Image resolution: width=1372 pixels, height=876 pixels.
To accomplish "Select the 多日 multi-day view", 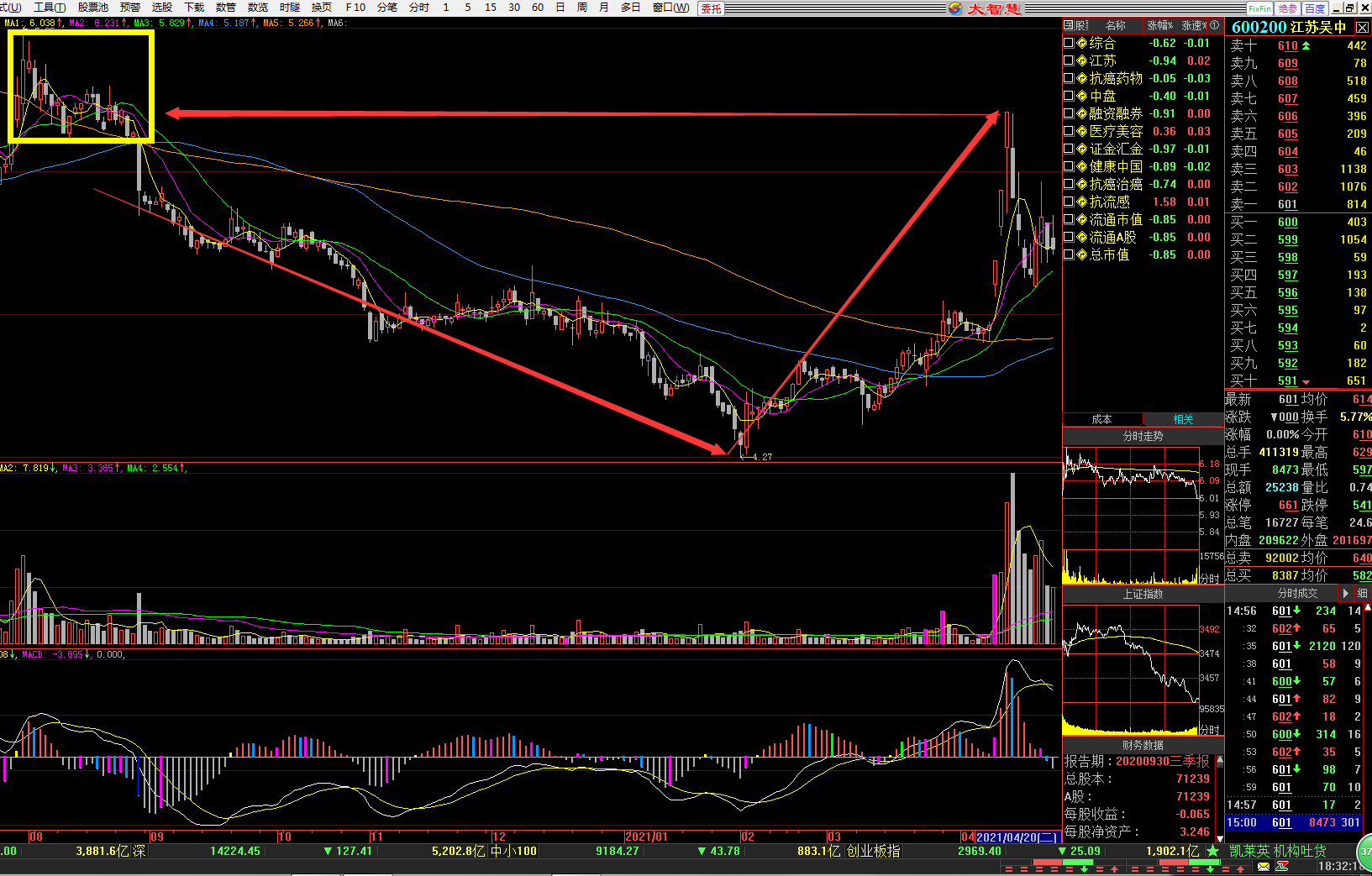I will click(631, 8).
